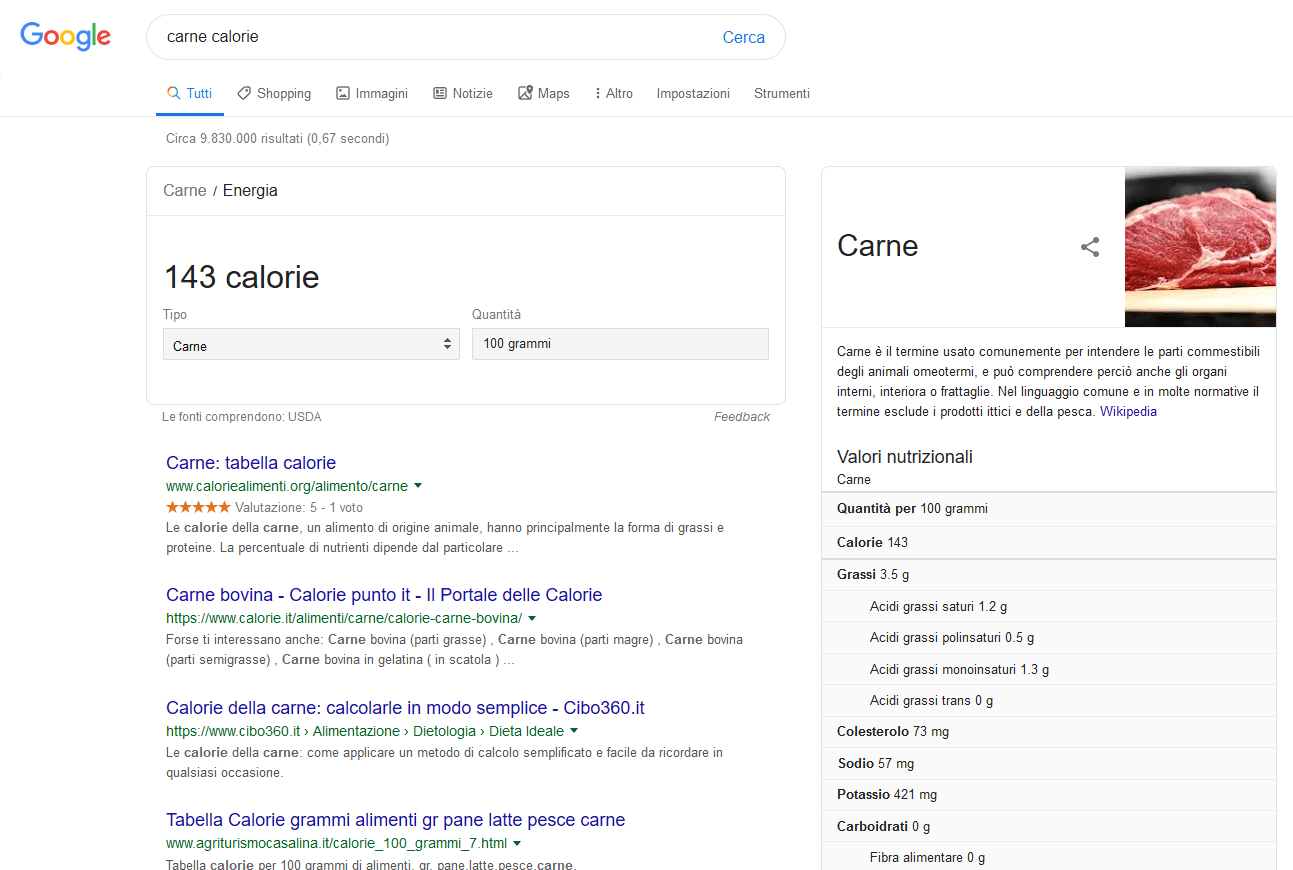Image resolution: width=1293 pixels, height=870 pixels.
Task: Open Impostazioni settings menu
Action: (693, 93)
